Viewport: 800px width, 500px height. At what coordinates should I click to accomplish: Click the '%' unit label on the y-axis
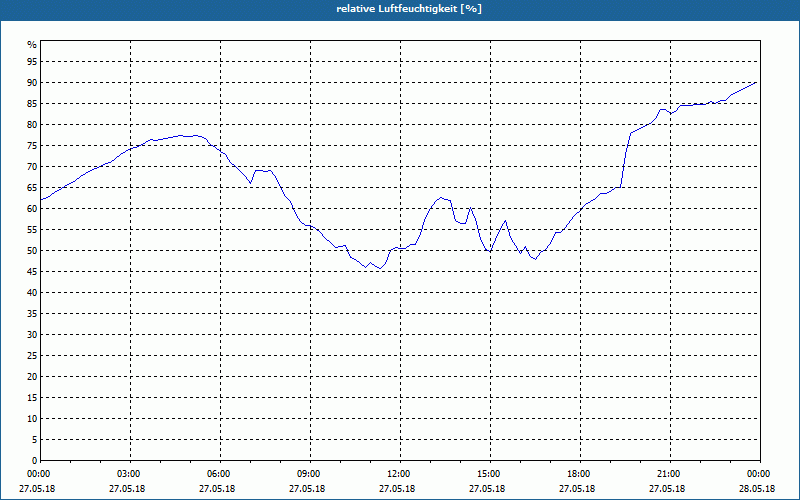click(x=32, y=45)
